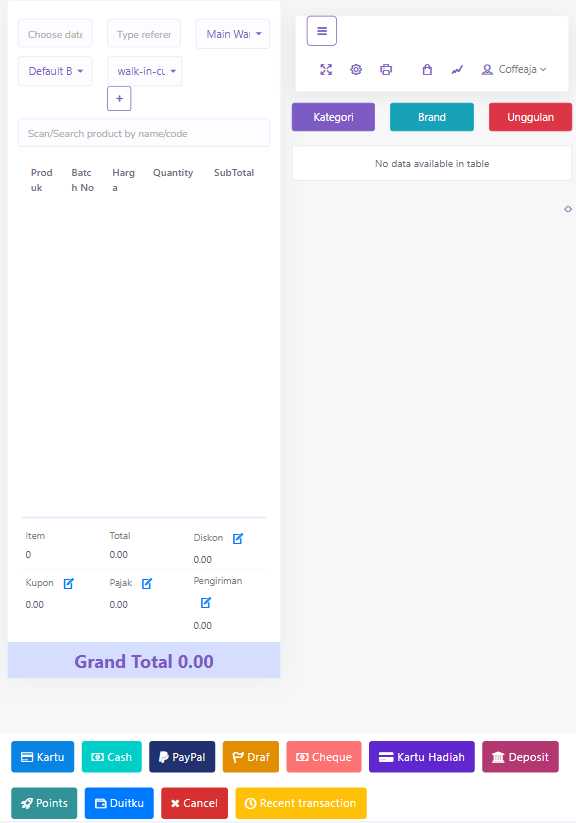Add new customer with plus button
The width and height of the screenshot is (576, 823).
click(x=119, y=99)
